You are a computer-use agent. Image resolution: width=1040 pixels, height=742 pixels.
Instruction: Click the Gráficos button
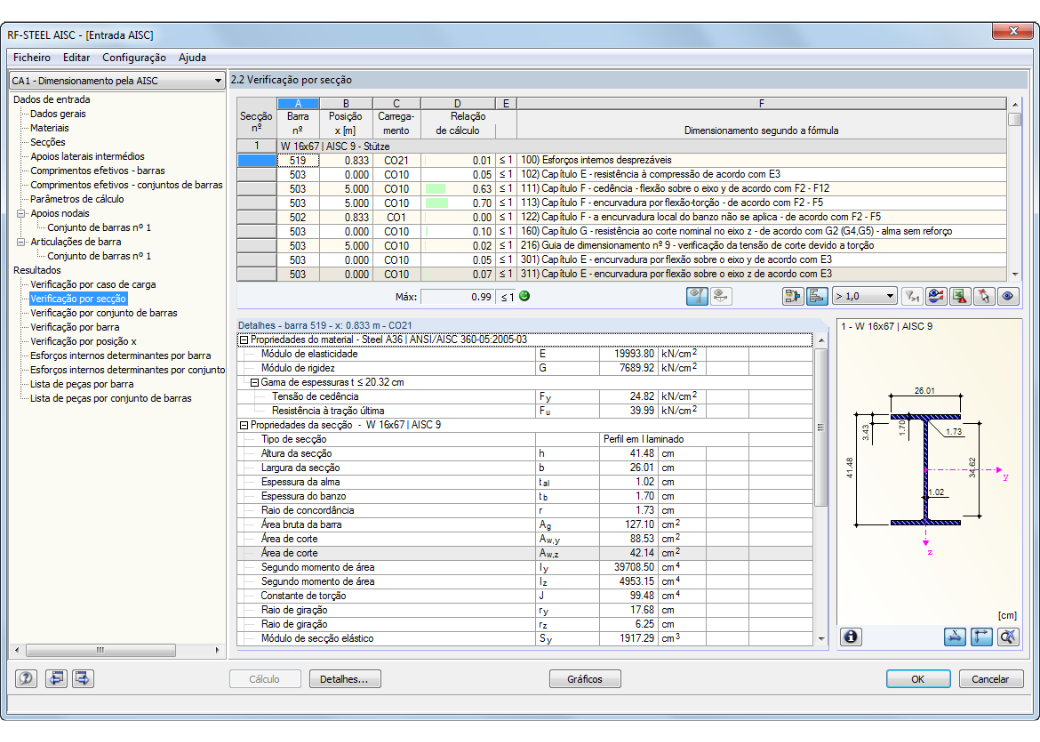585,679
